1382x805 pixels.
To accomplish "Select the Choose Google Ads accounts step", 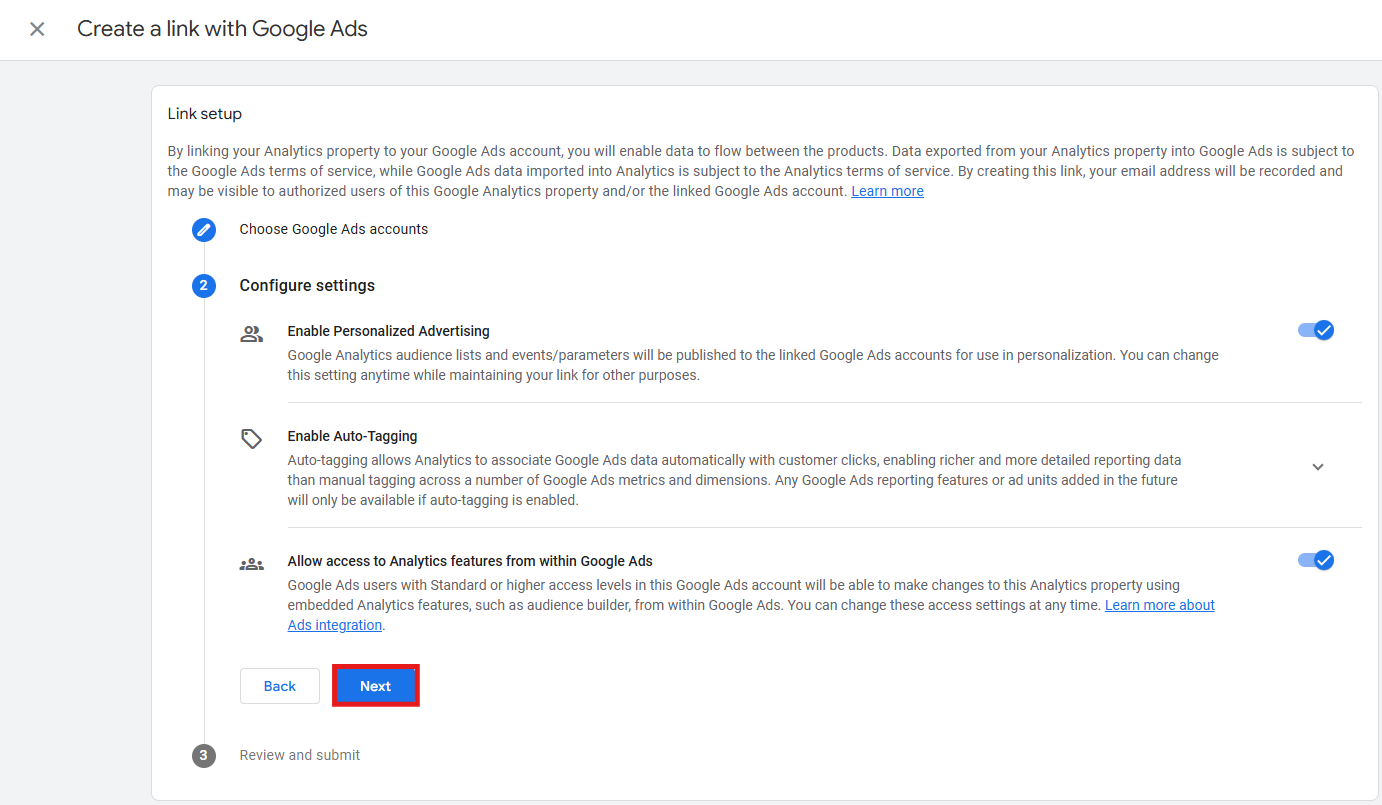I will 334,229.
